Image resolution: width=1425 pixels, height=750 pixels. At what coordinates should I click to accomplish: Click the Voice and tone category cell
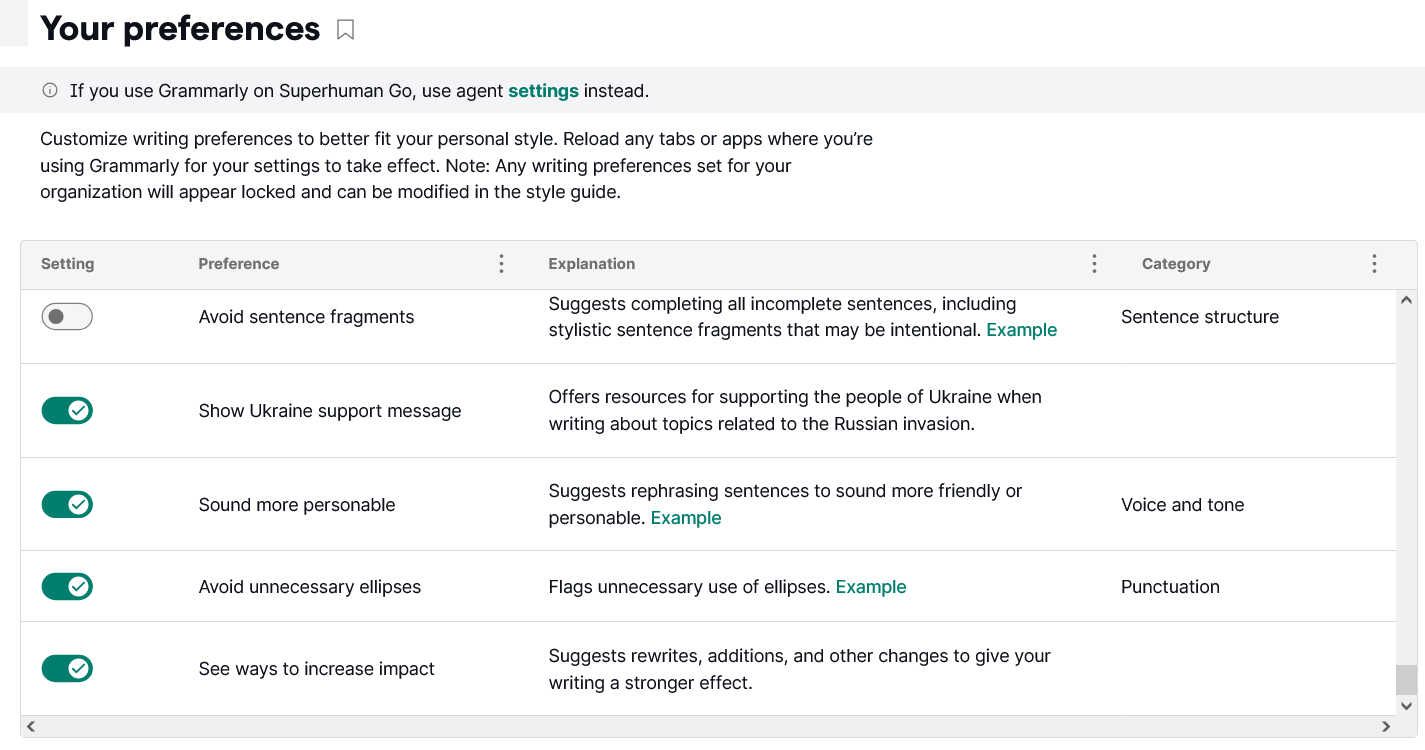tap(1183, 505)
